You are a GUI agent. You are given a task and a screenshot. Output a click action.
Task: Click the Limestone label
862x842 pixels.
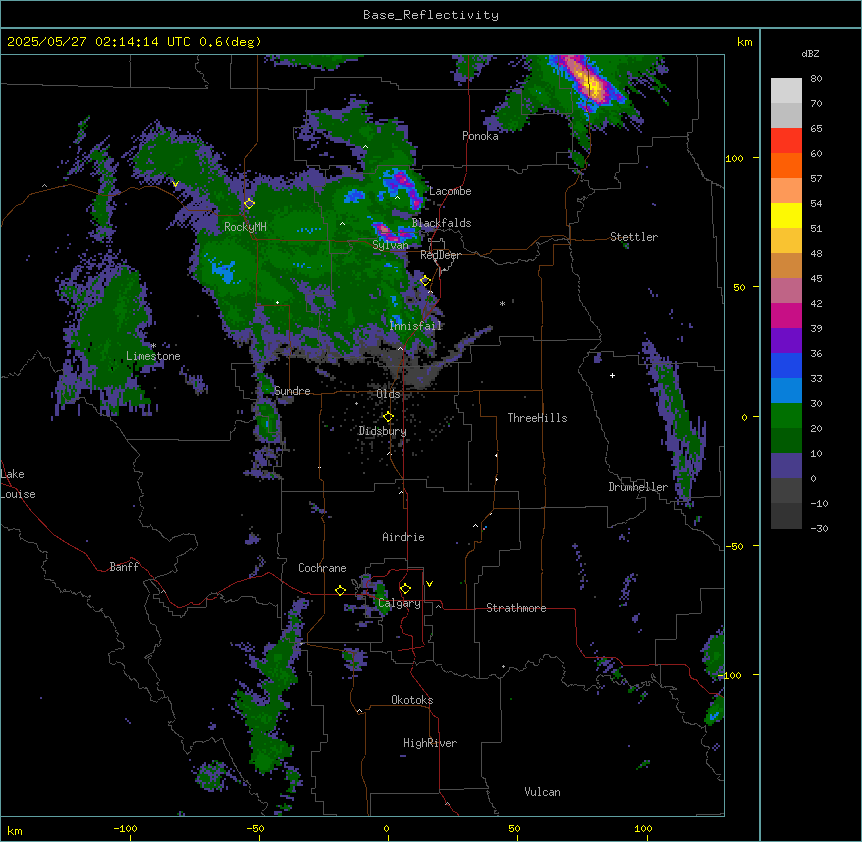153,356
